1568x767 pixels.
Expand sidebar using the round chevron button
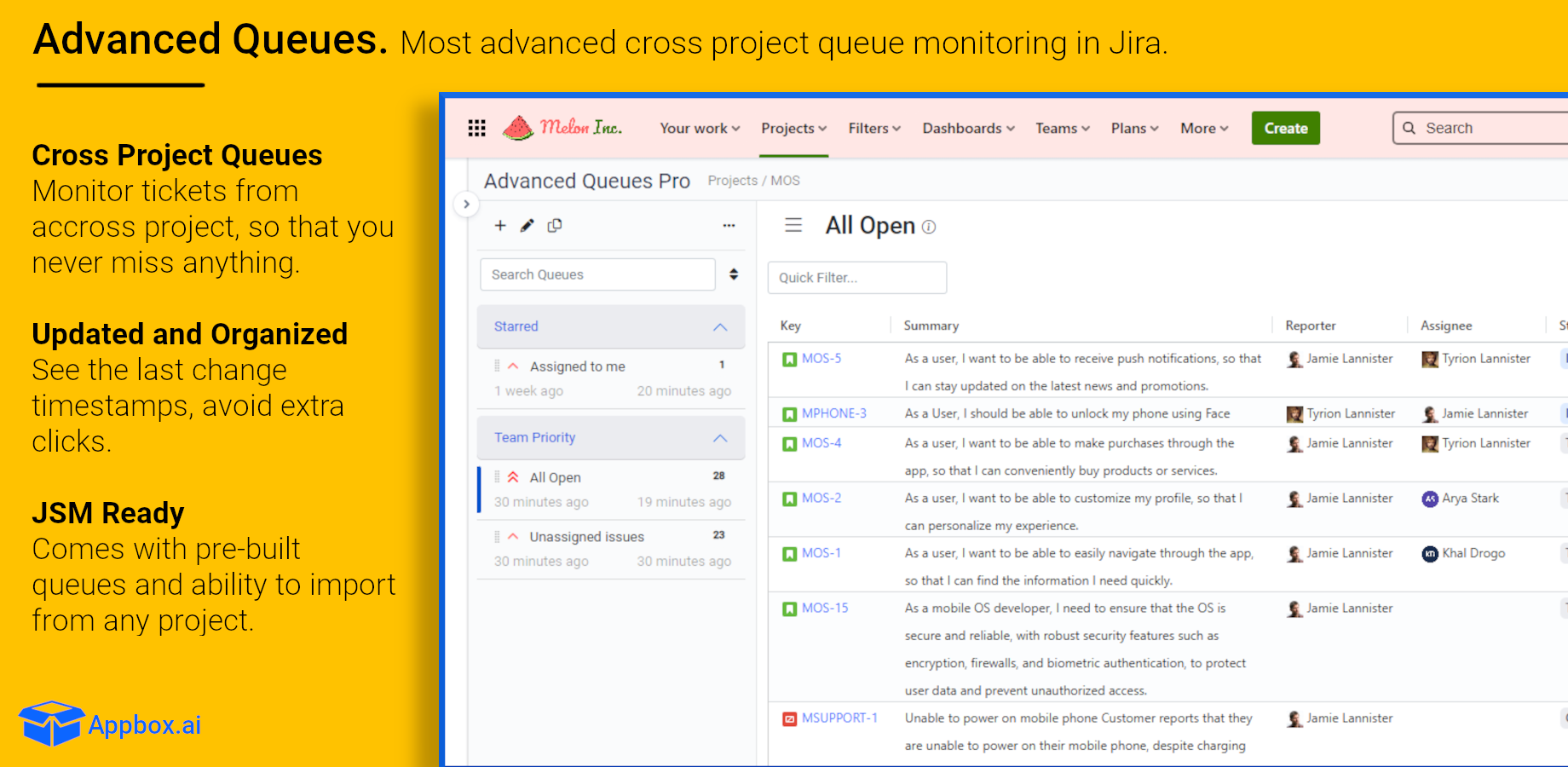tap(466, 205)
